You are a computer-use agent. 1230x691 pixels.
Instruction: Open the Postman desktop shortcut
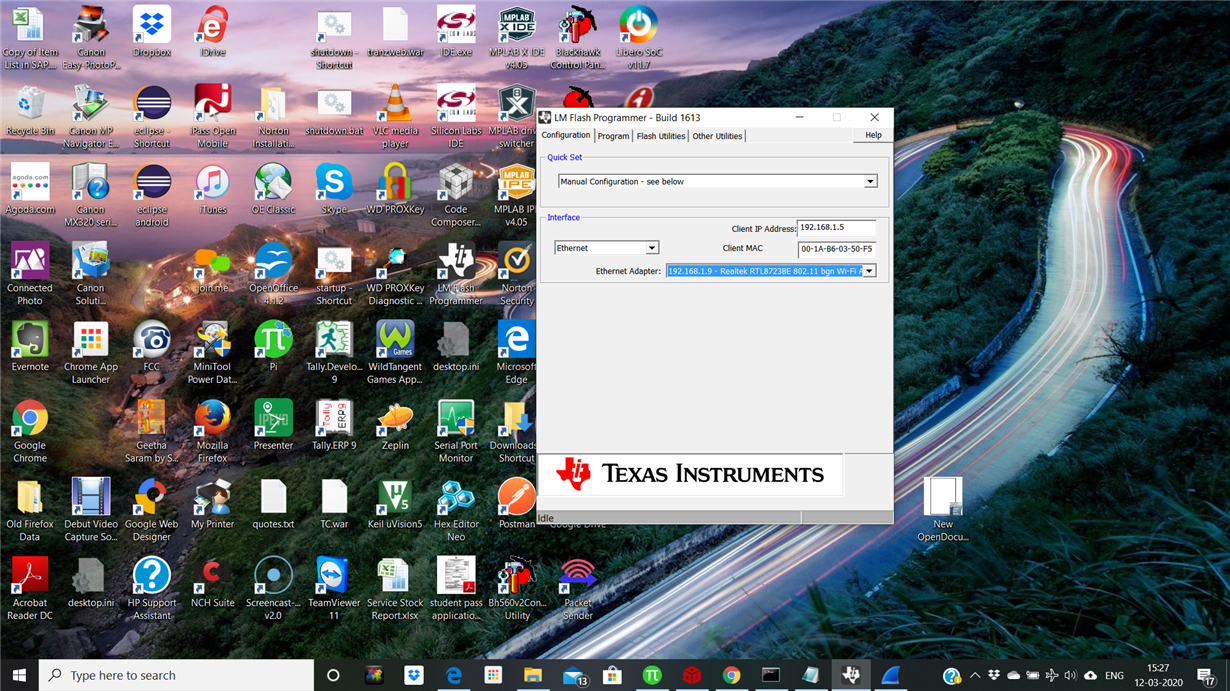[x=516, y=504]
